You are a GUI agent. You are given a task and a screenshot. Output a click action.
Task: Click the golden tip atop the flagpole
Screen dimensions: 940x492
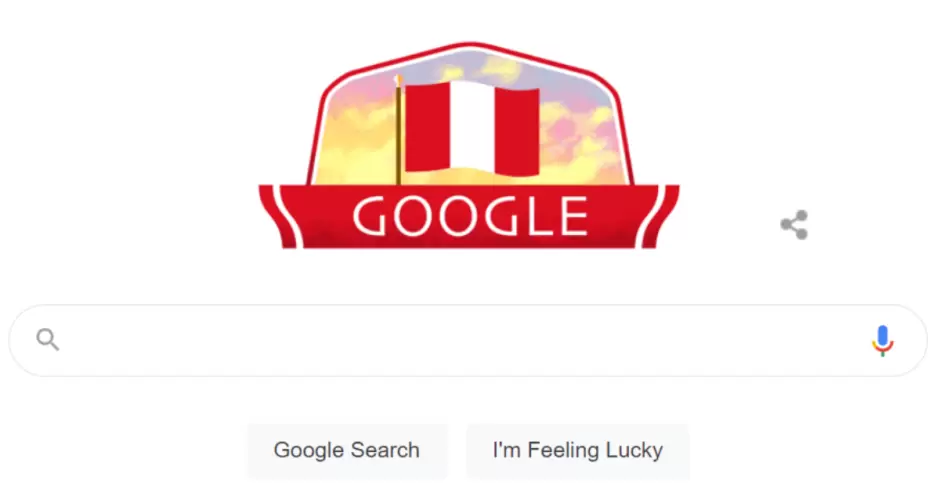click(x=397, y=80)
